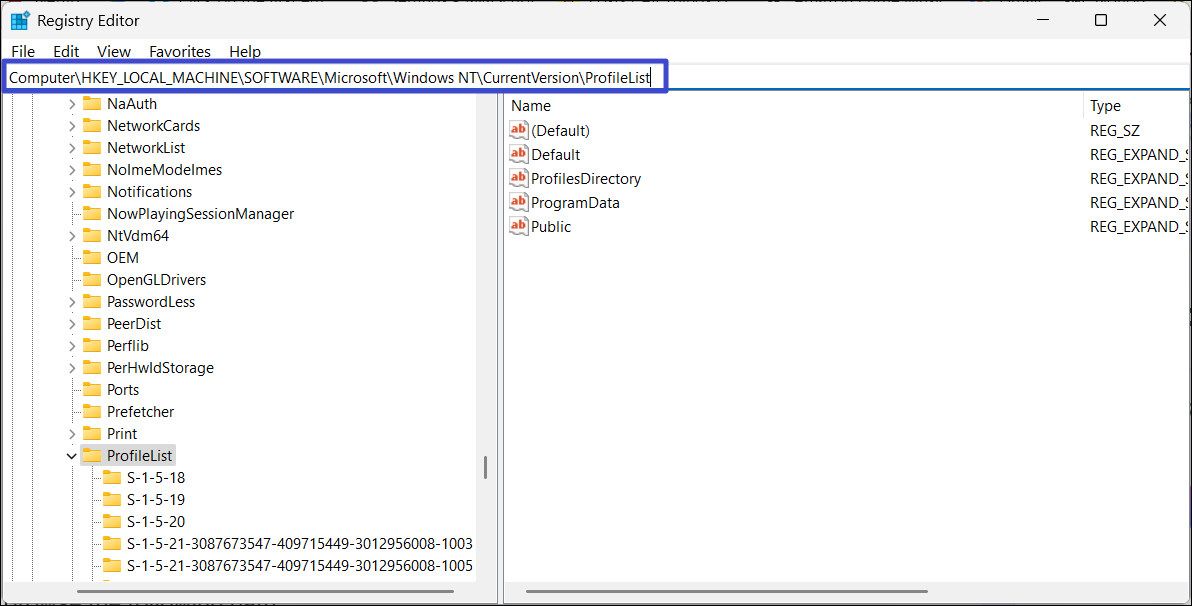
Task: Click the ab icon next to ProgramData
Action: click(x=518, y=202)
